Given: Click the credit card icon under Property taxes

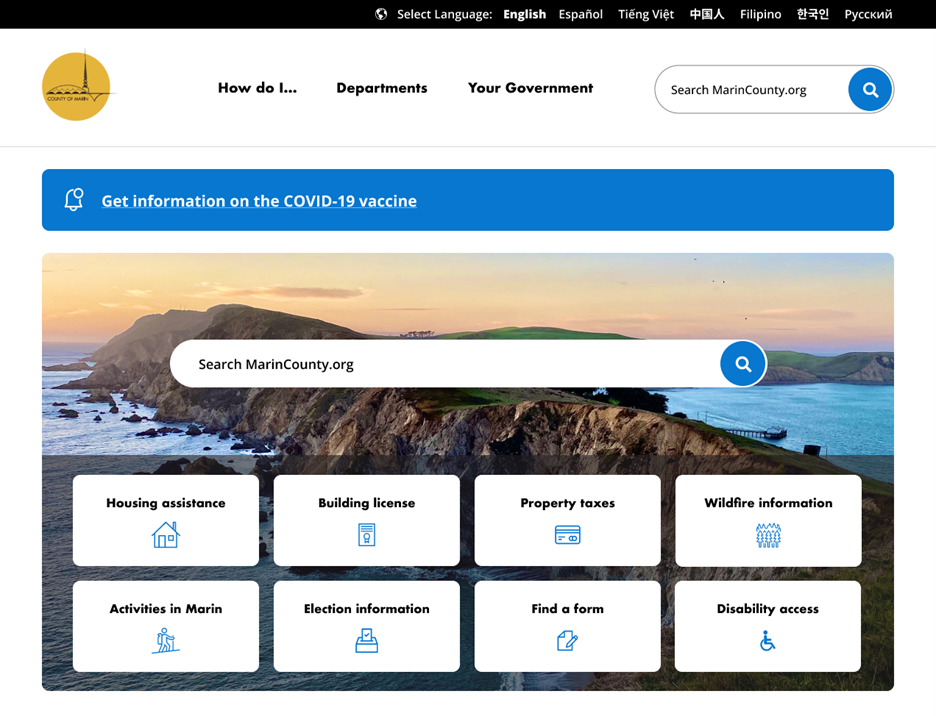Looking at the screenshot, I should 567,534.
